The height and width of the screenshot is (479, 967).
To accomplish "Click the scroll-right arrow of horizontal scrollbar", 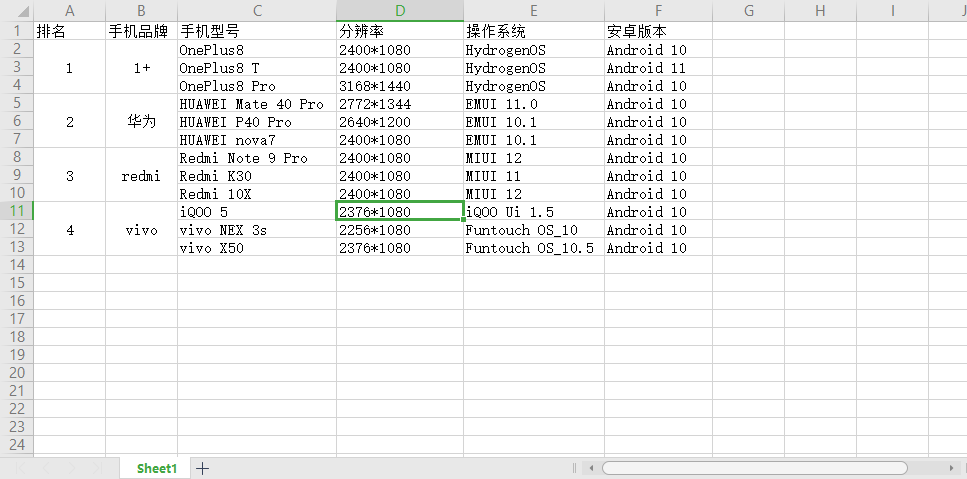I will tap(953, 468).
